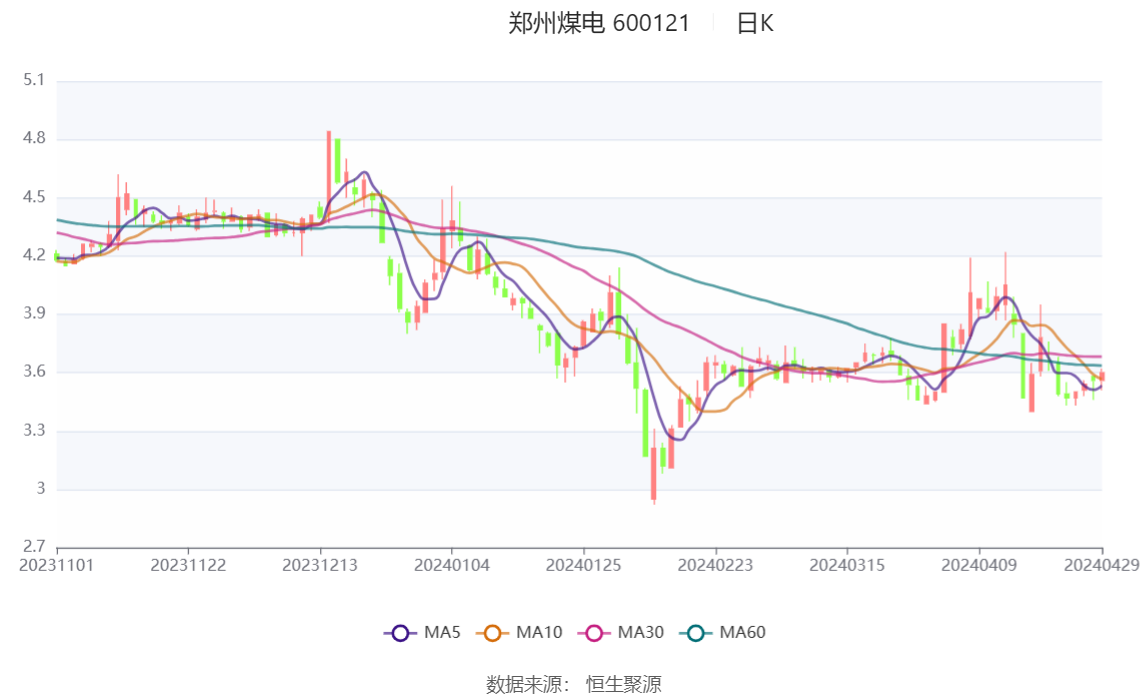Select the 20231101 date on the x-axis
1148x699 pixels.
[57, 565]
